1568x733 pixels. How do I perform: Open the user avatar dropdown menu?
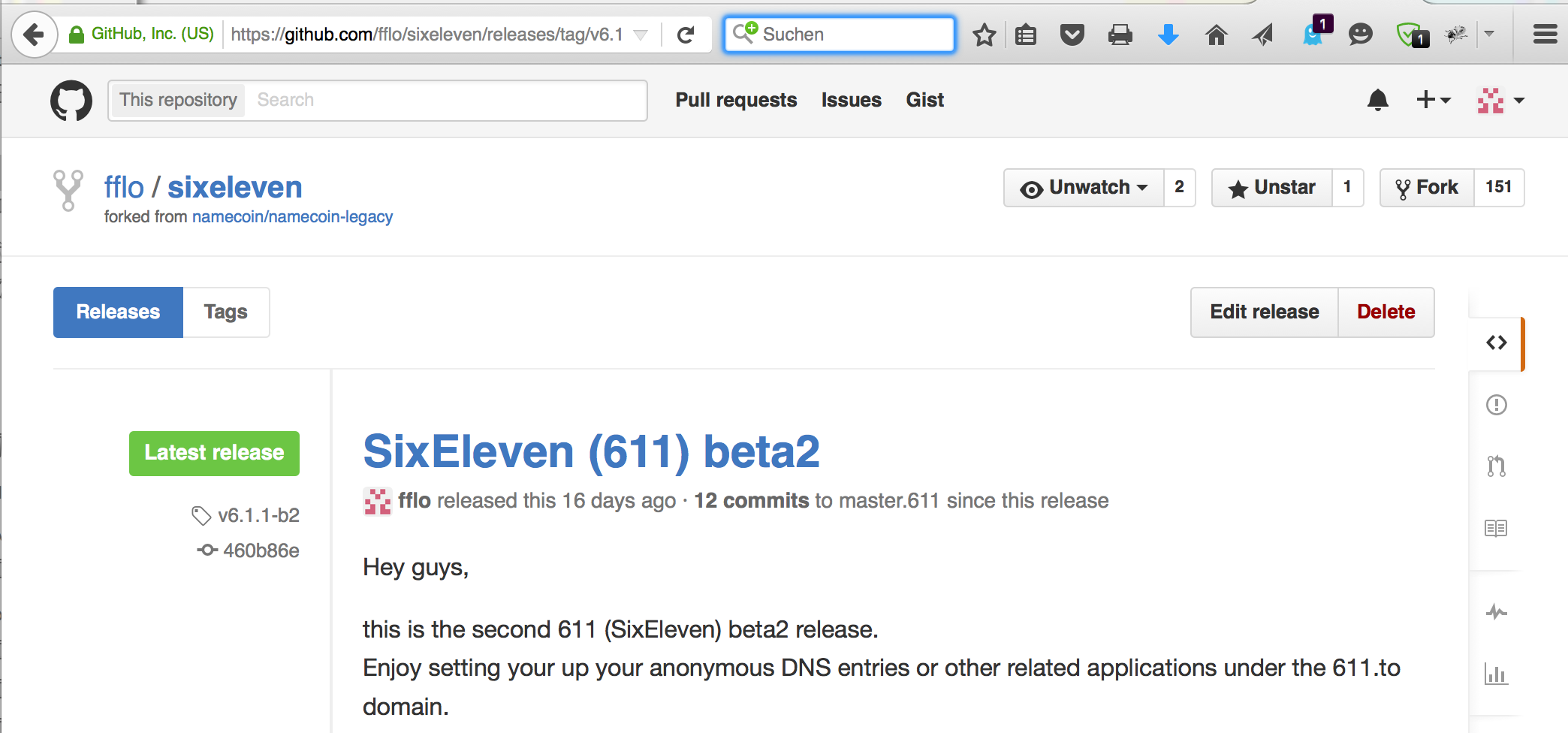1500,100
